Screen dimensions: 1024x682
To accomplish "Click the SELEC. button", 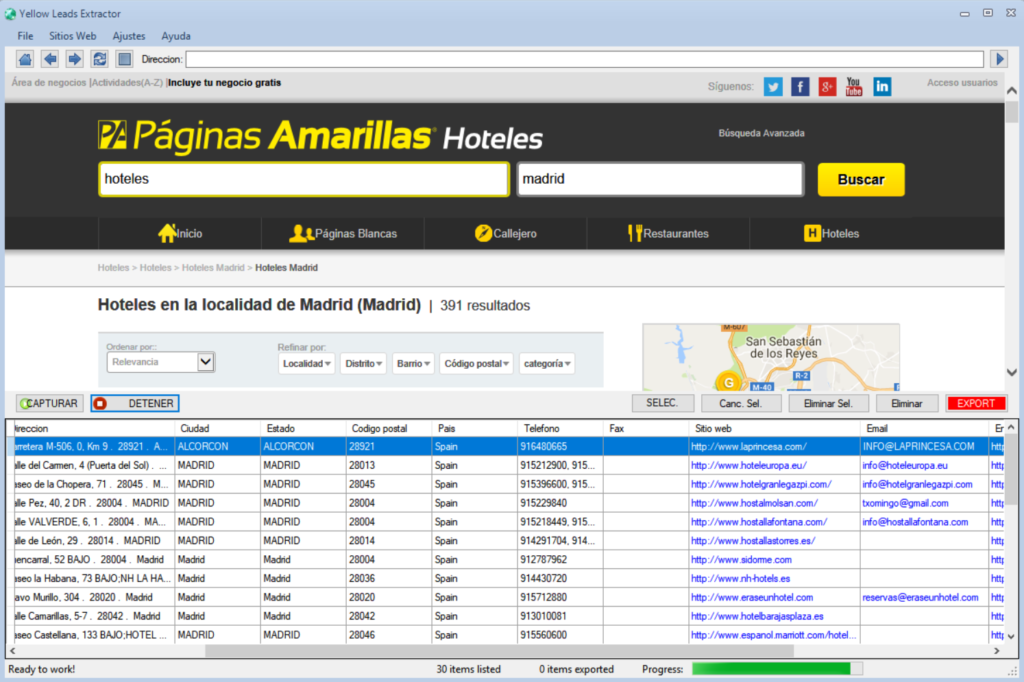I will click(x=662, y=403).
